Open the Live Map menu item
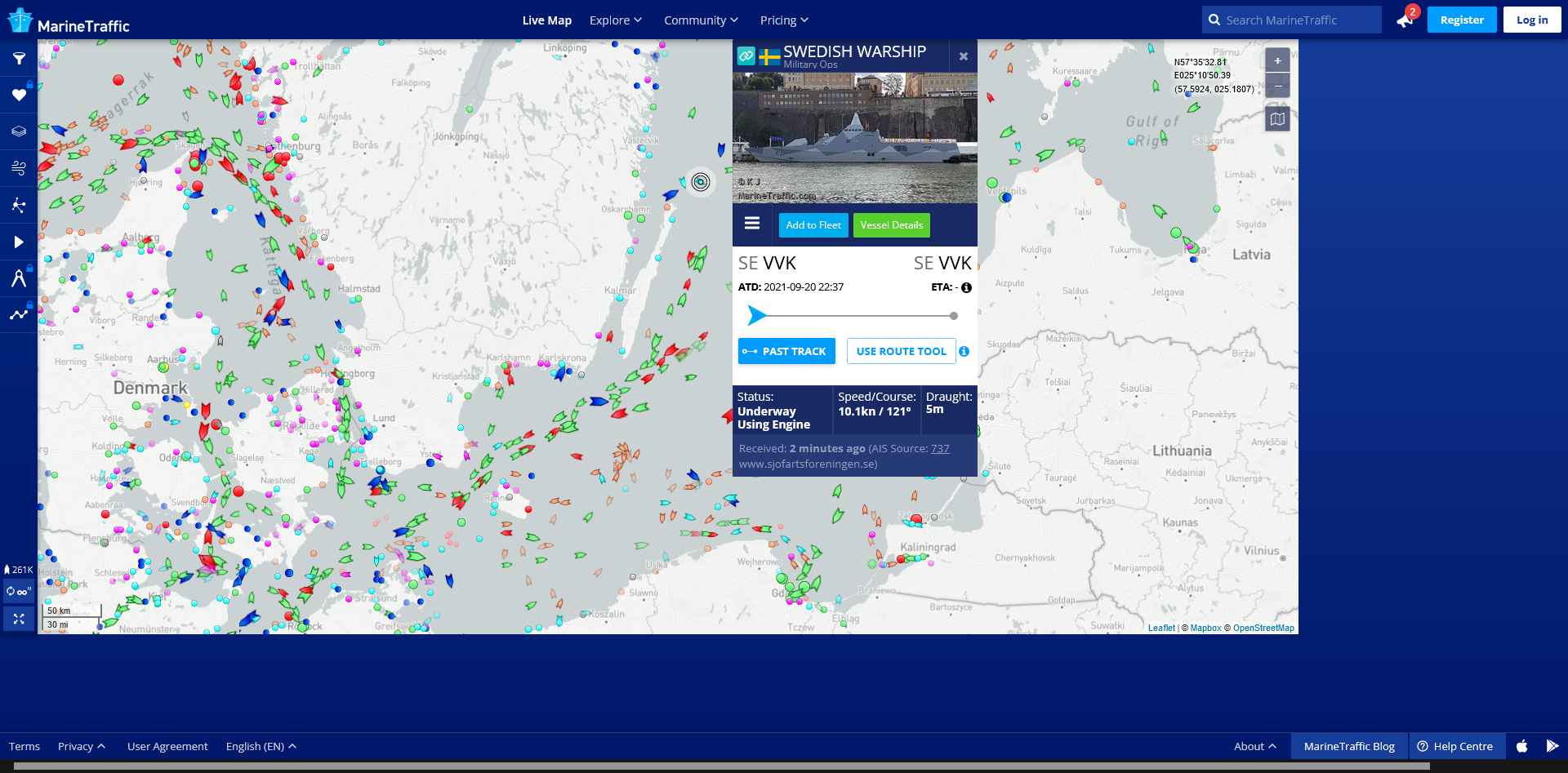Viewport: 1568px width, 773px height. [x=546, y=20]
